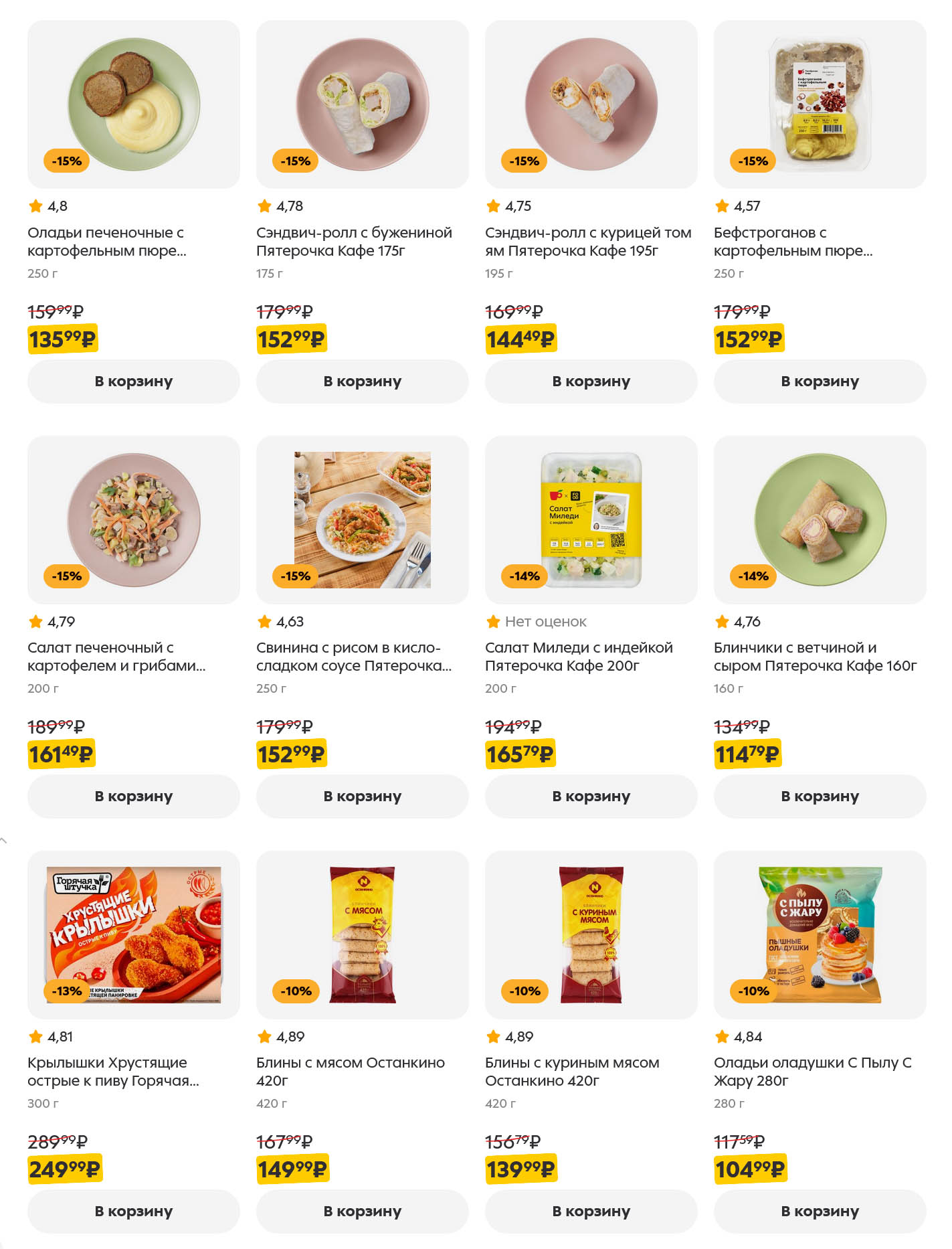
Task: Open Крылышки Хрустящие острые product image
Action: tap(133, 934)
